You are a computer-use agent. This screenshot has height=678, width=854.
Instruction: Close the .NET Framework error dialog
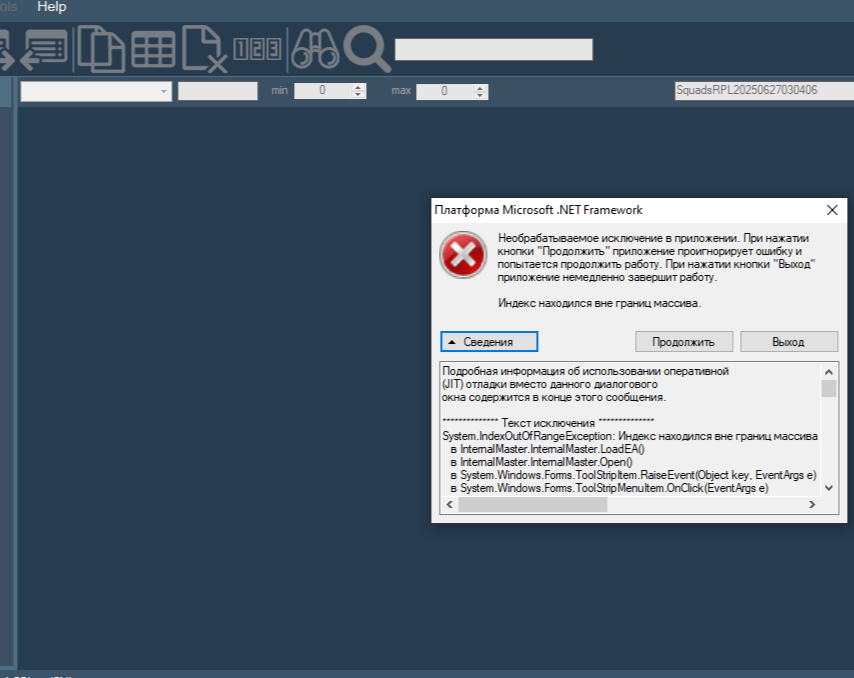tap(832, 210)
